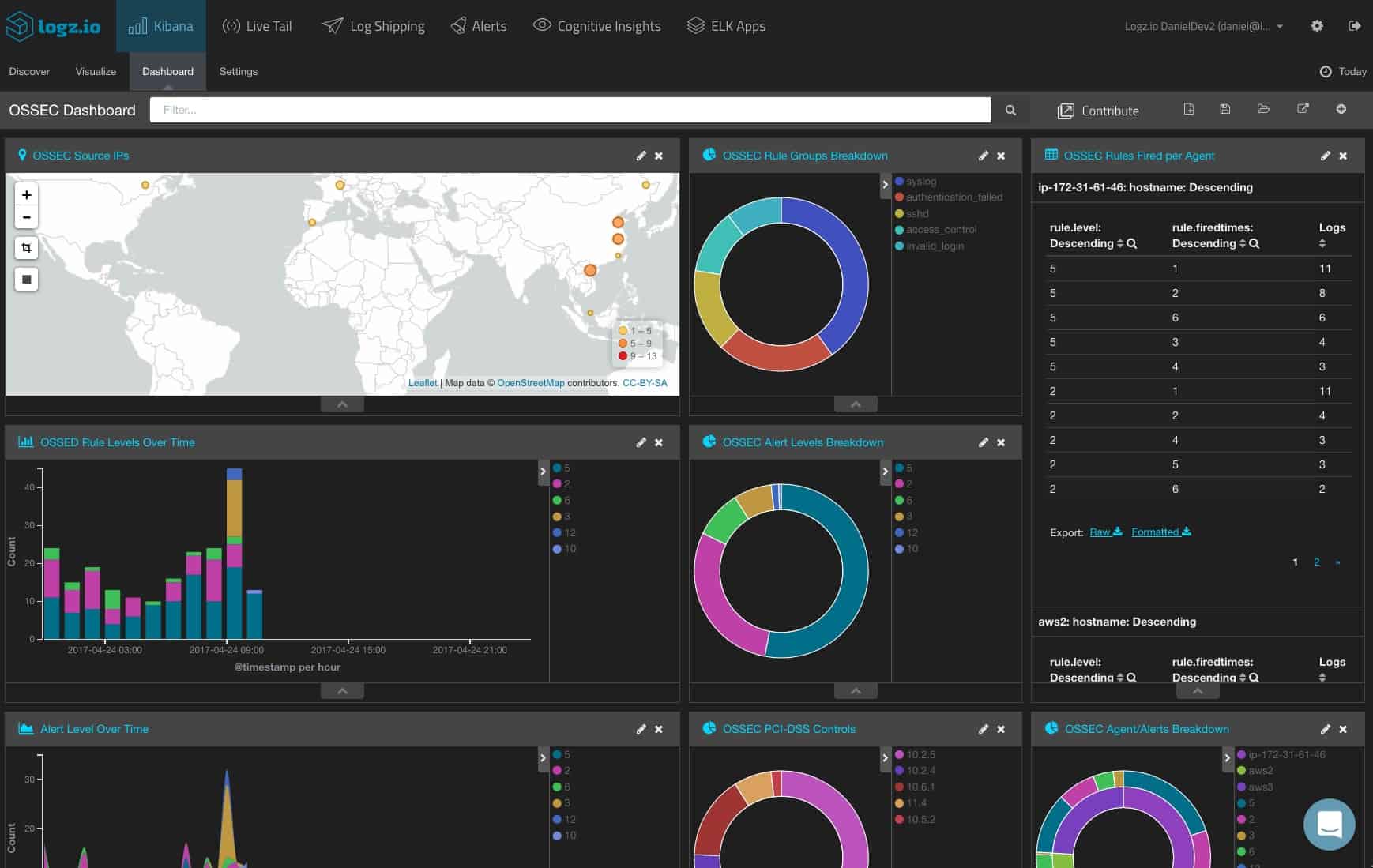Go to page 2 of the table
This screenshot has height=868, width=1373.
[1316, 562]
